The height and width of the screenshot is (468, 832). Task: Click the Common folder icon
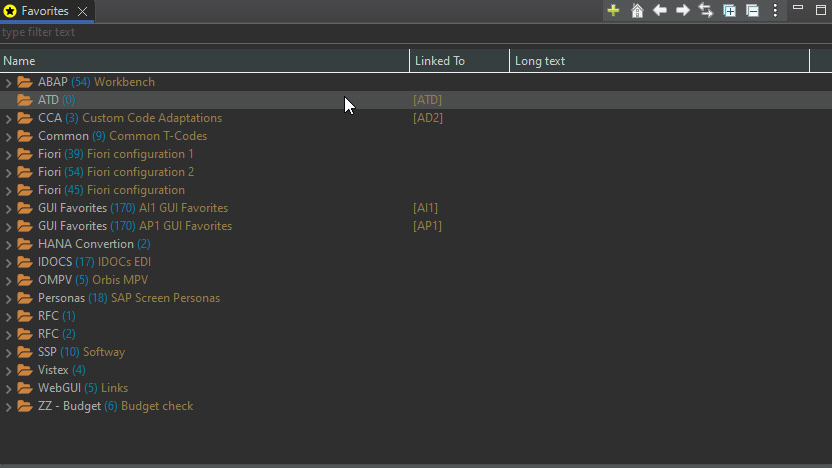24,136
